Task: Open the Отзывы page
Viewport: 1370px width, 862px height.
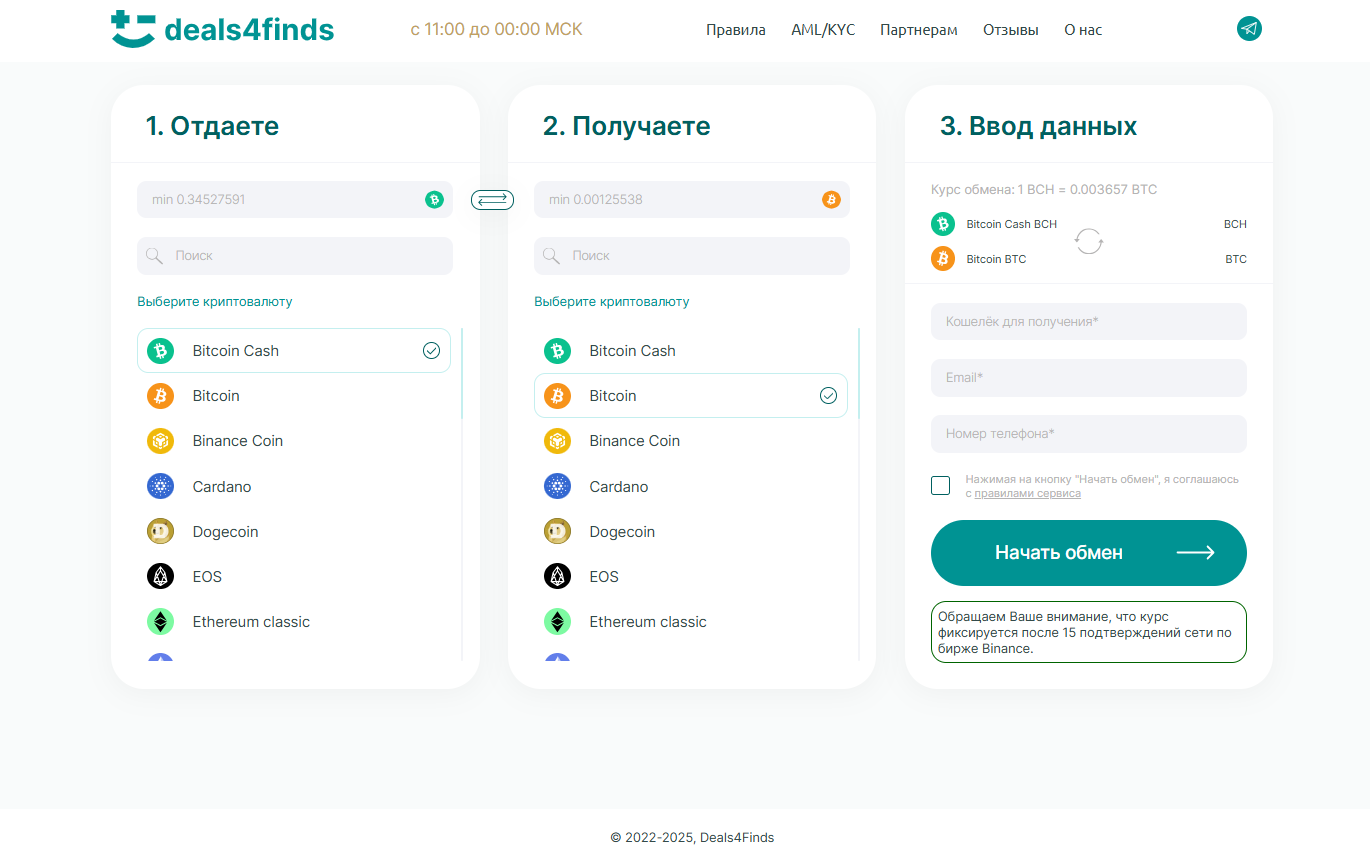Action: click(x=1010, y=30)
